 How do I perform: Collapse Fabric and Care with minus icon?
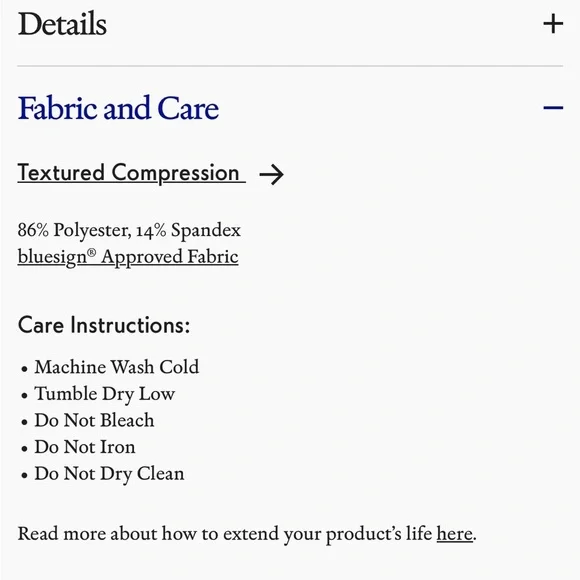click(553, 108)
